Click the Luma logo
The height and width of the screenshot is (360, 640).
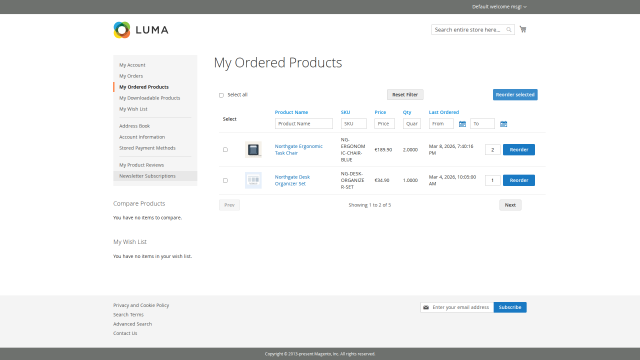141,30
